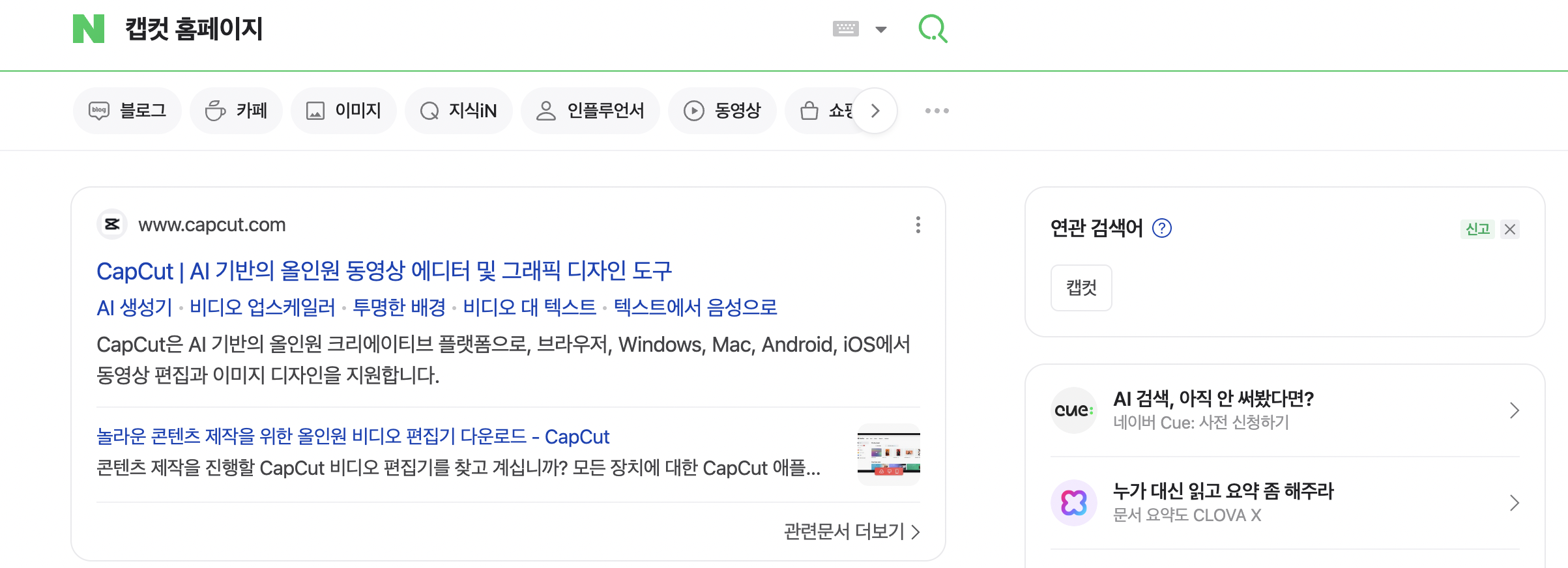Click 관련문서 더보기 to see more documents
Screen dimensions: 1568x568
[x=852, y=532]
